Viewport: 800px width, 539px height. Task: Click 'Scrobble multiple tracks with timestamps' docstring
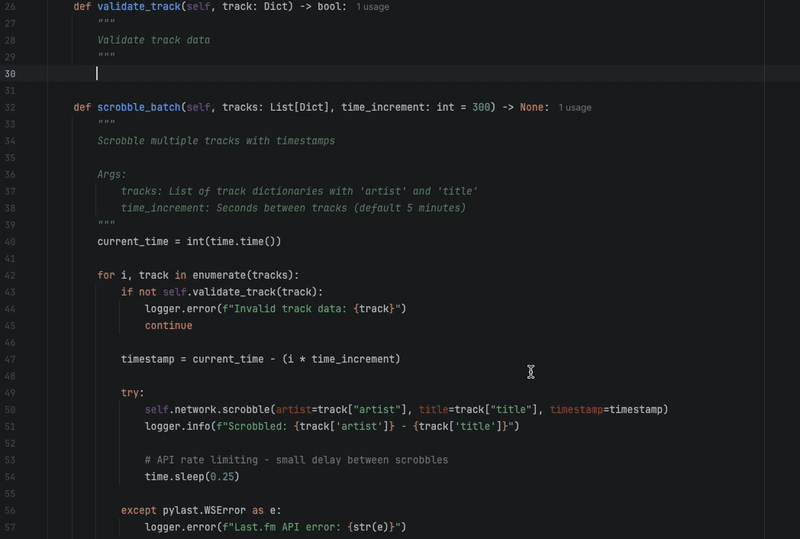[x=216, y=141]
